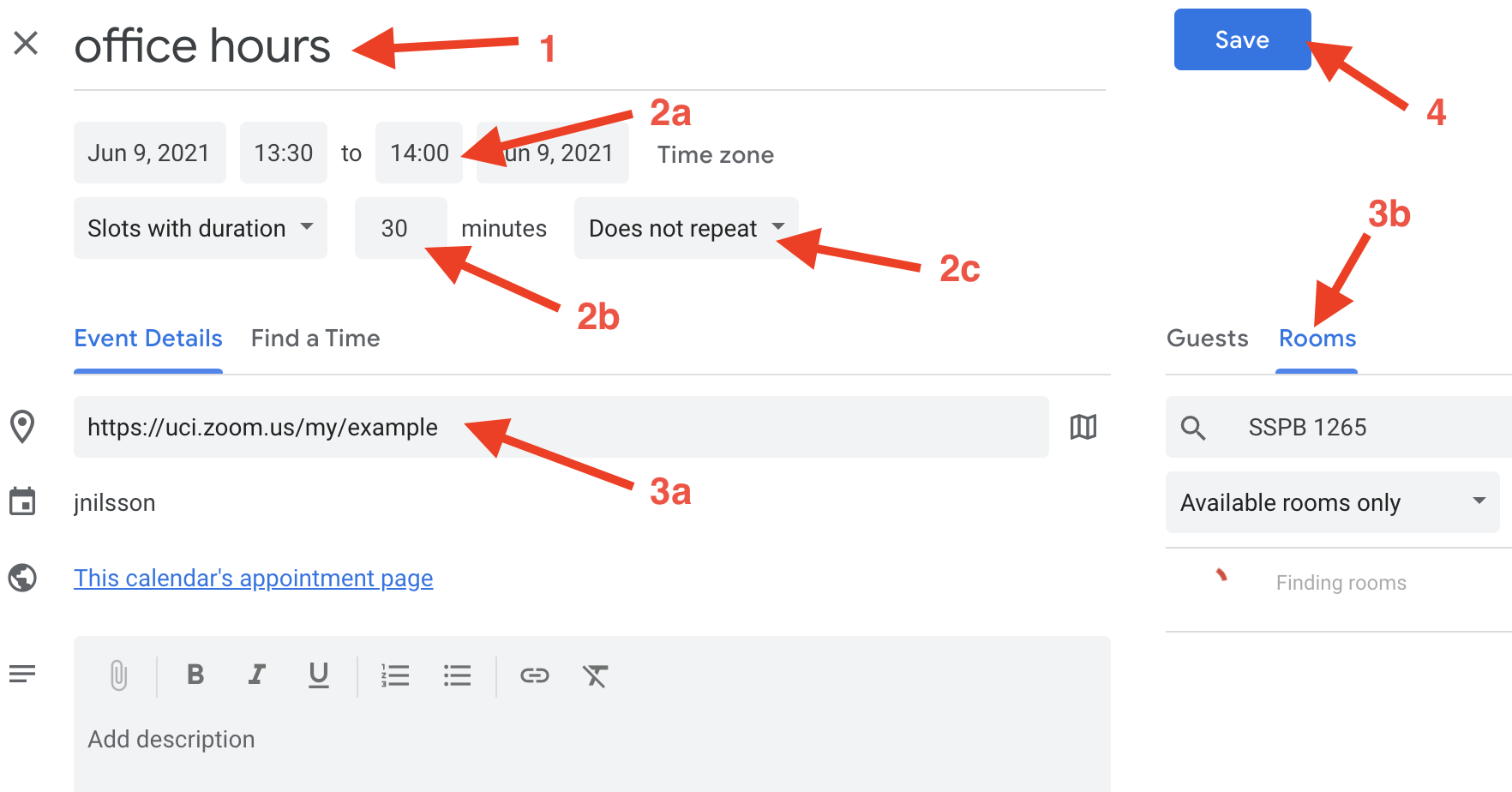Click the Time zone link

(715, 154)
